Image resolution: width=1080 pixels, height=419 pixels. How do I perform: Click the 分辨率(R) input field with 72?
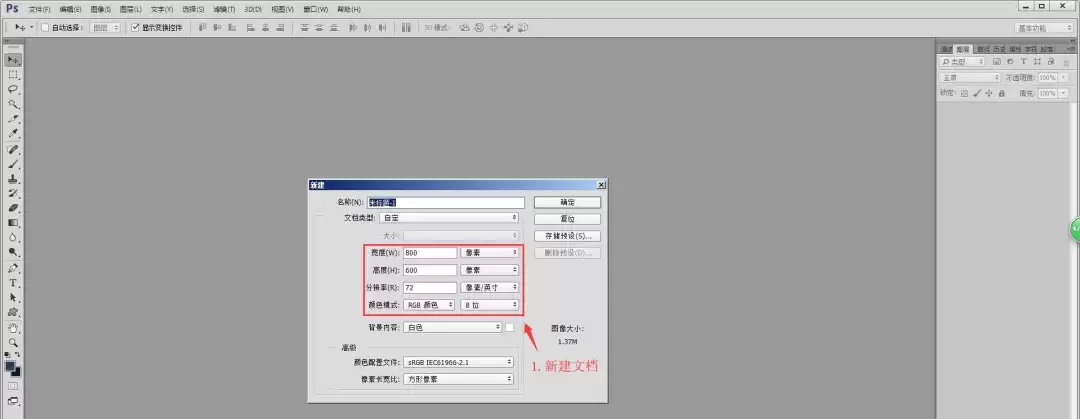pos(430,287)
